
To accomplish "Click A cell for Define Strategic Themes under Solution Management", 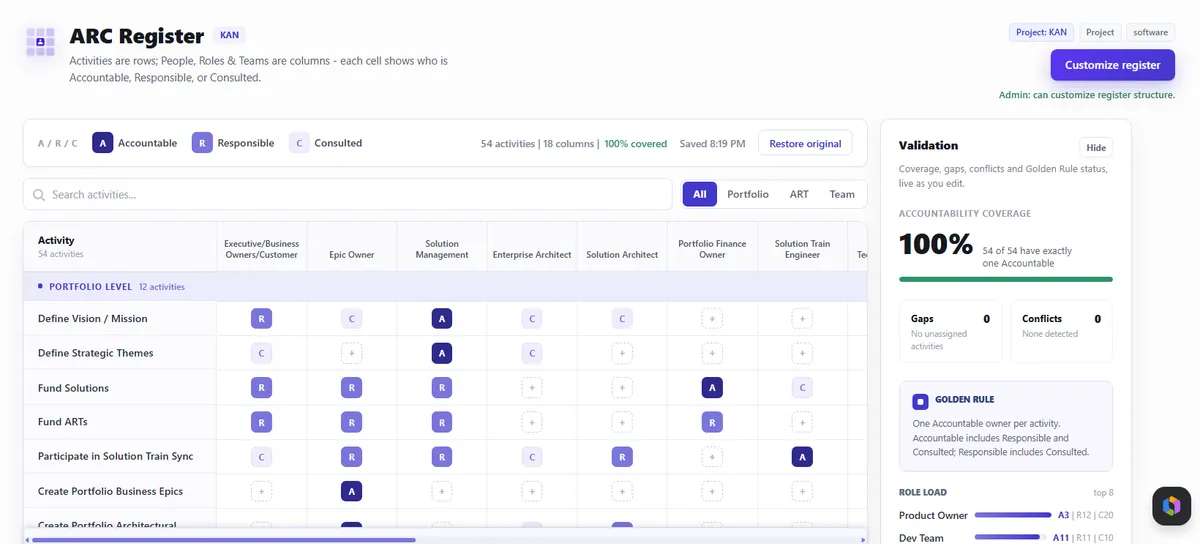I will pyautogui.click(x=442, y=353).
